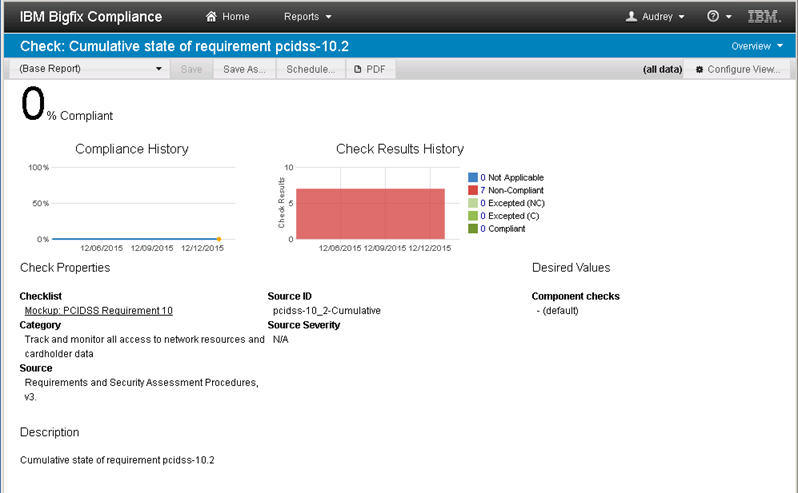Click the orange endpoint marker in Compliance History
Viewport: 798px width, 493px height.
(219, 239)
